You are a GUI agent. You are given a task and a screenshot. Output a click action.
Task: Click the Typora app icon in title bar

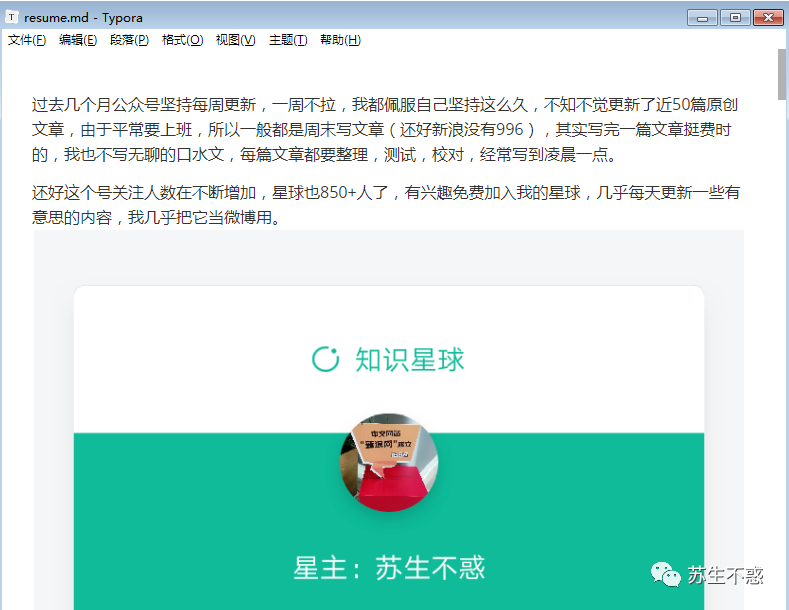point(12,17)
